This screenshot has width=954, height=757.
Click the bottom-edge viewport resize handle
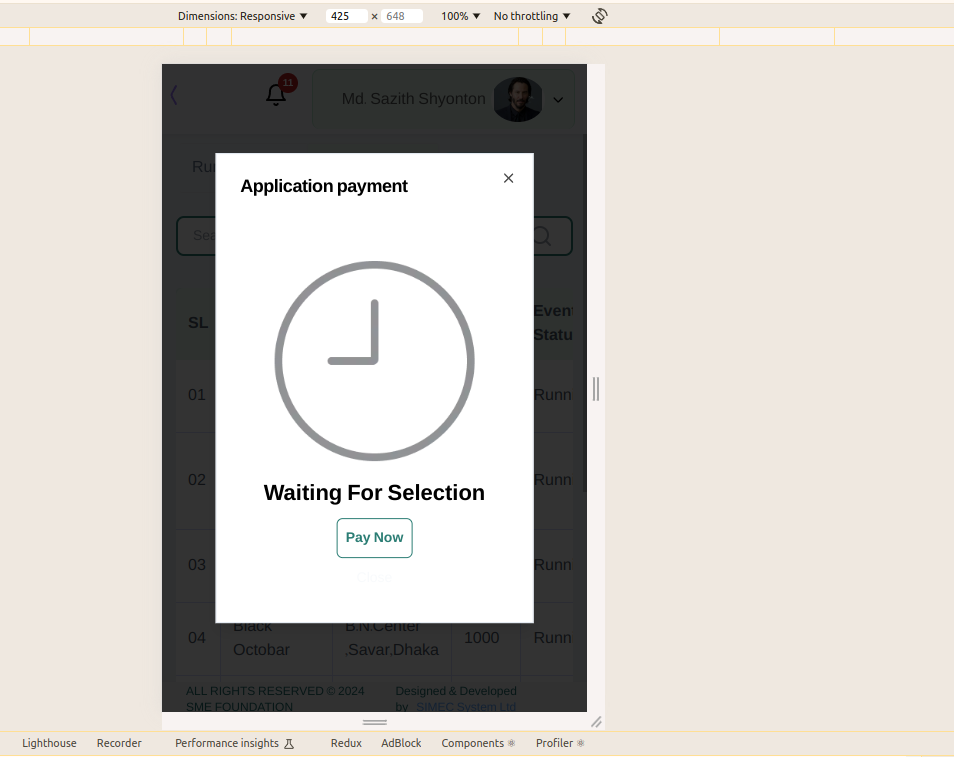click(375, 722)
